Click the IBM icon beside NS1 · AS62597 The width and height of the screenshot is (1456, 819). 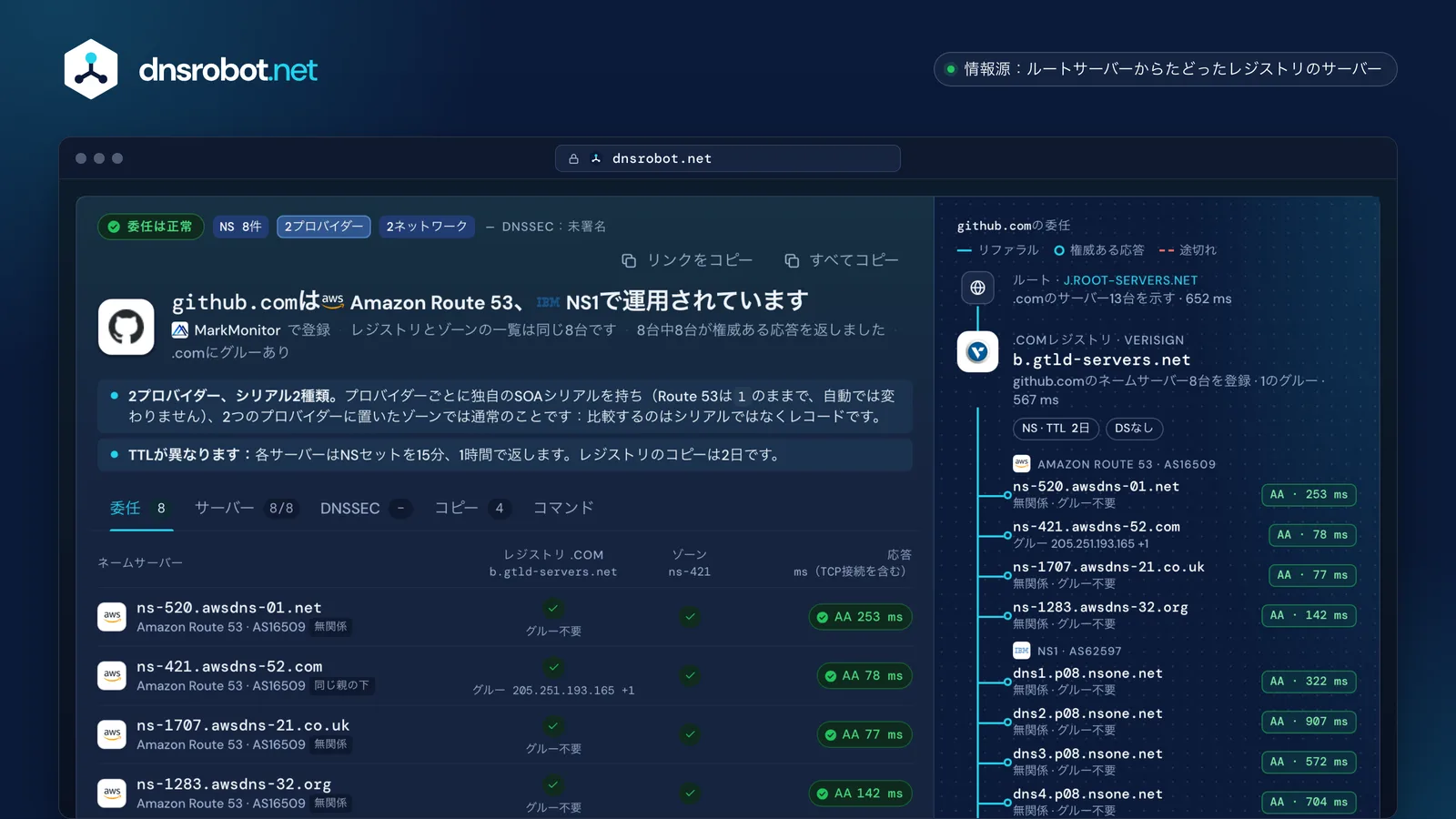point(1022,651)
